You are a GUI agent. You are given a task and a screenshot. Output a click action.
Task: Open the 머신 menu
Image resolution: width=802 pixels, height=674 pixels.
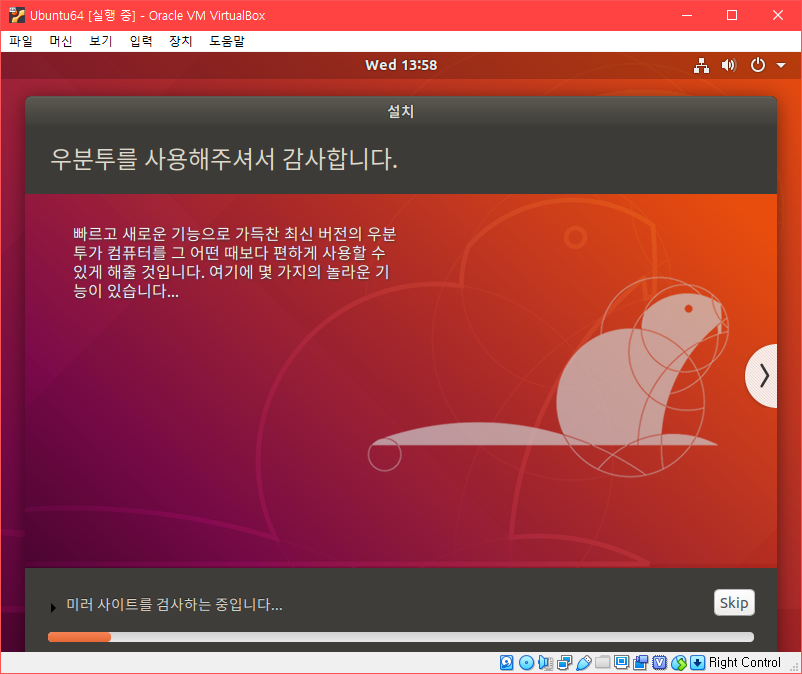tap(61, 41)
